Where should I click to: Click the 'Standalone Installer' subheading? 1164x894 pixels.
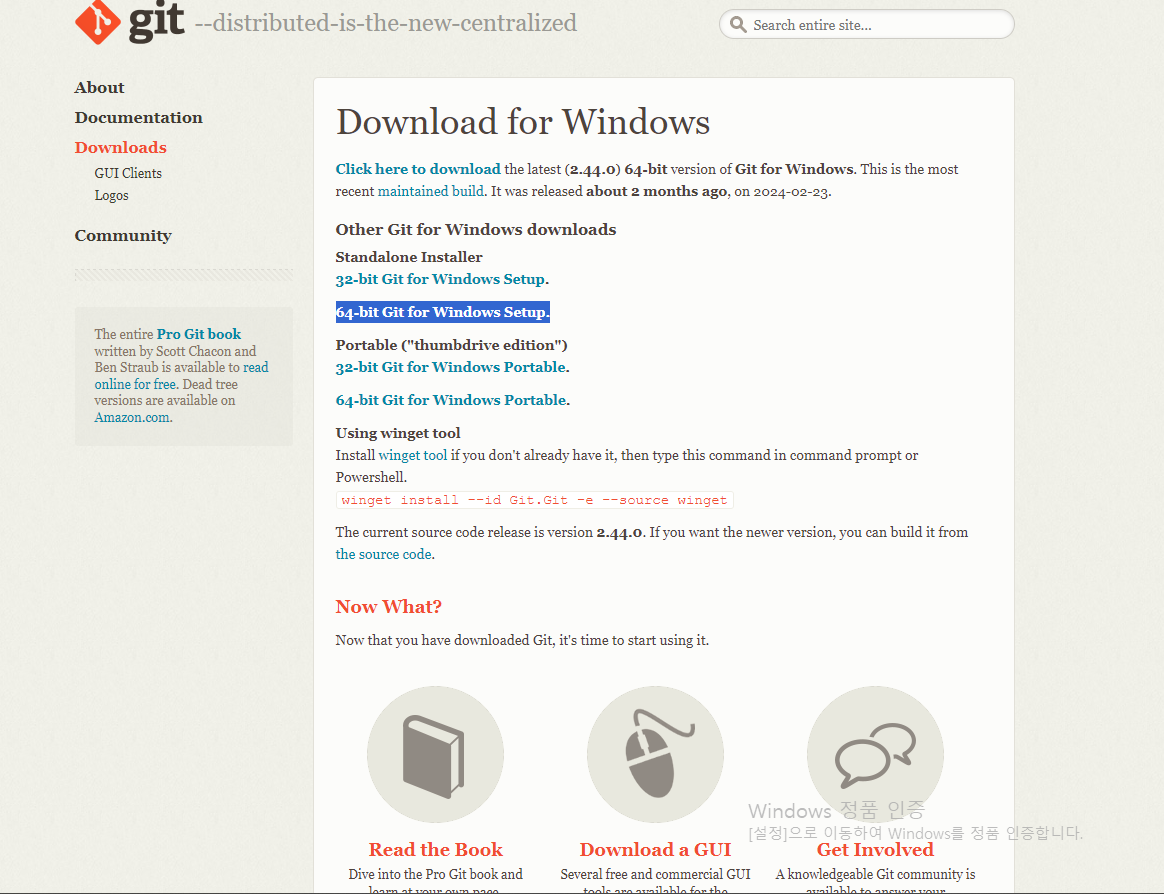(x=409, y=257)
